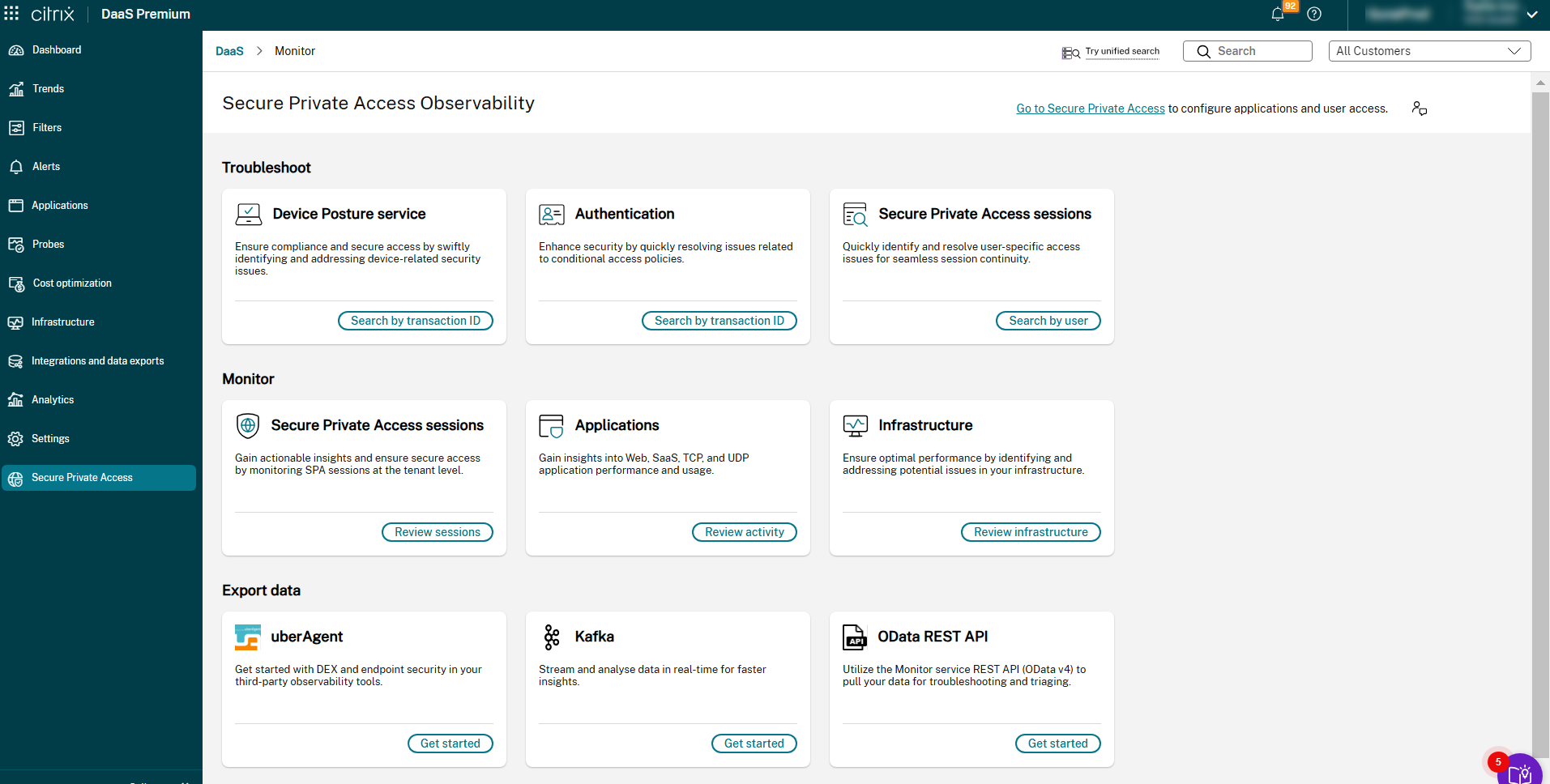Open the Alerts panel

tap(46, 166)
